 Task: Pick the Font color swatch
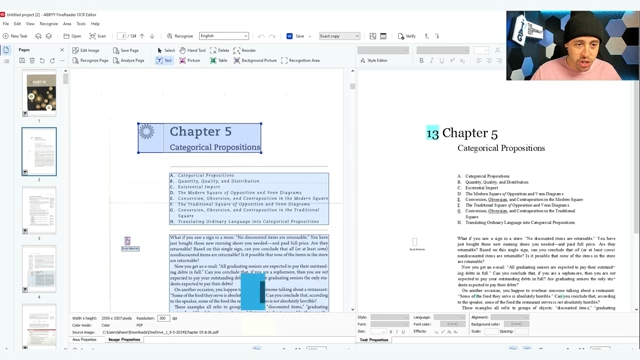tap(452, 324)
